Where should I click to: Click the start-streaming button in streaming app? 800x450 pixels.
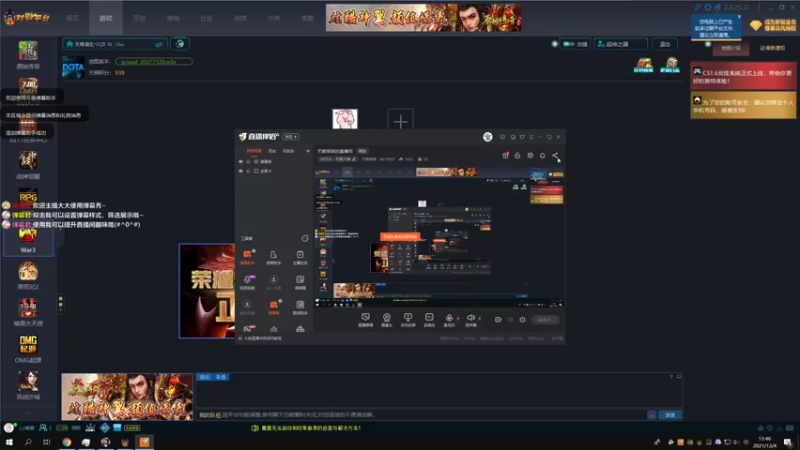pyautogui.click(x=545, y=320)
